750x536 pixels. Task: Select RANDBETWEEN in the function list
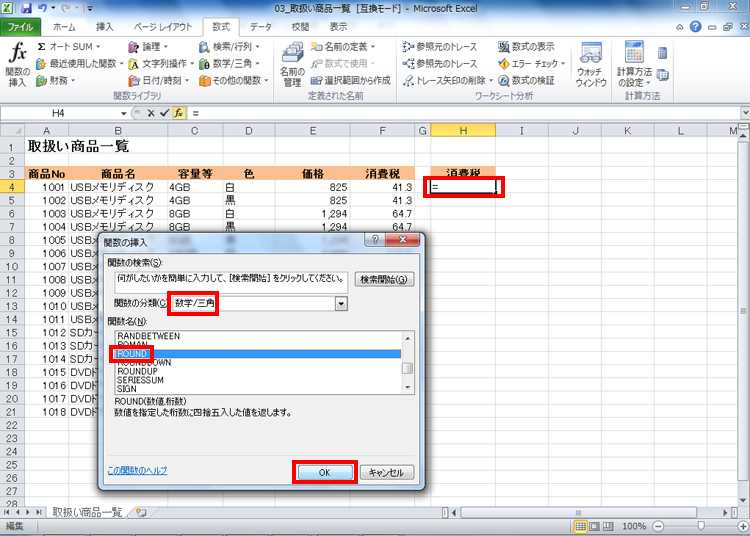coord(149,336)
